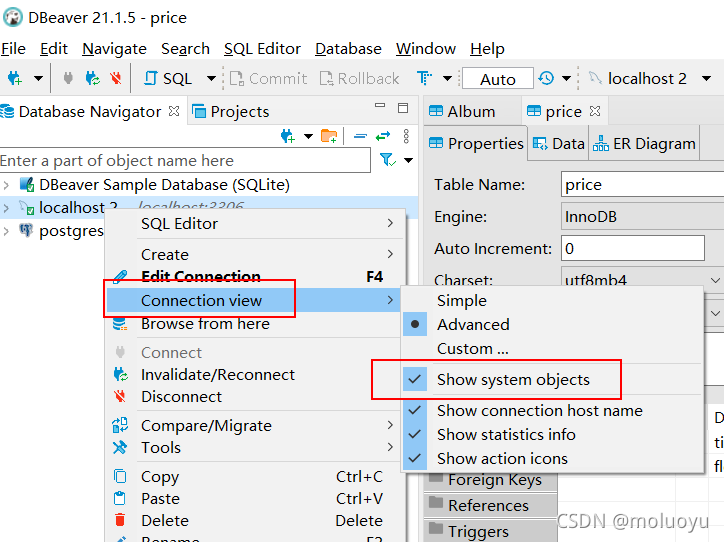Image resolution: width=724 pixels, height=542 pixels.
Task: Click the transaction log clock icon
Action: (546, 78)
